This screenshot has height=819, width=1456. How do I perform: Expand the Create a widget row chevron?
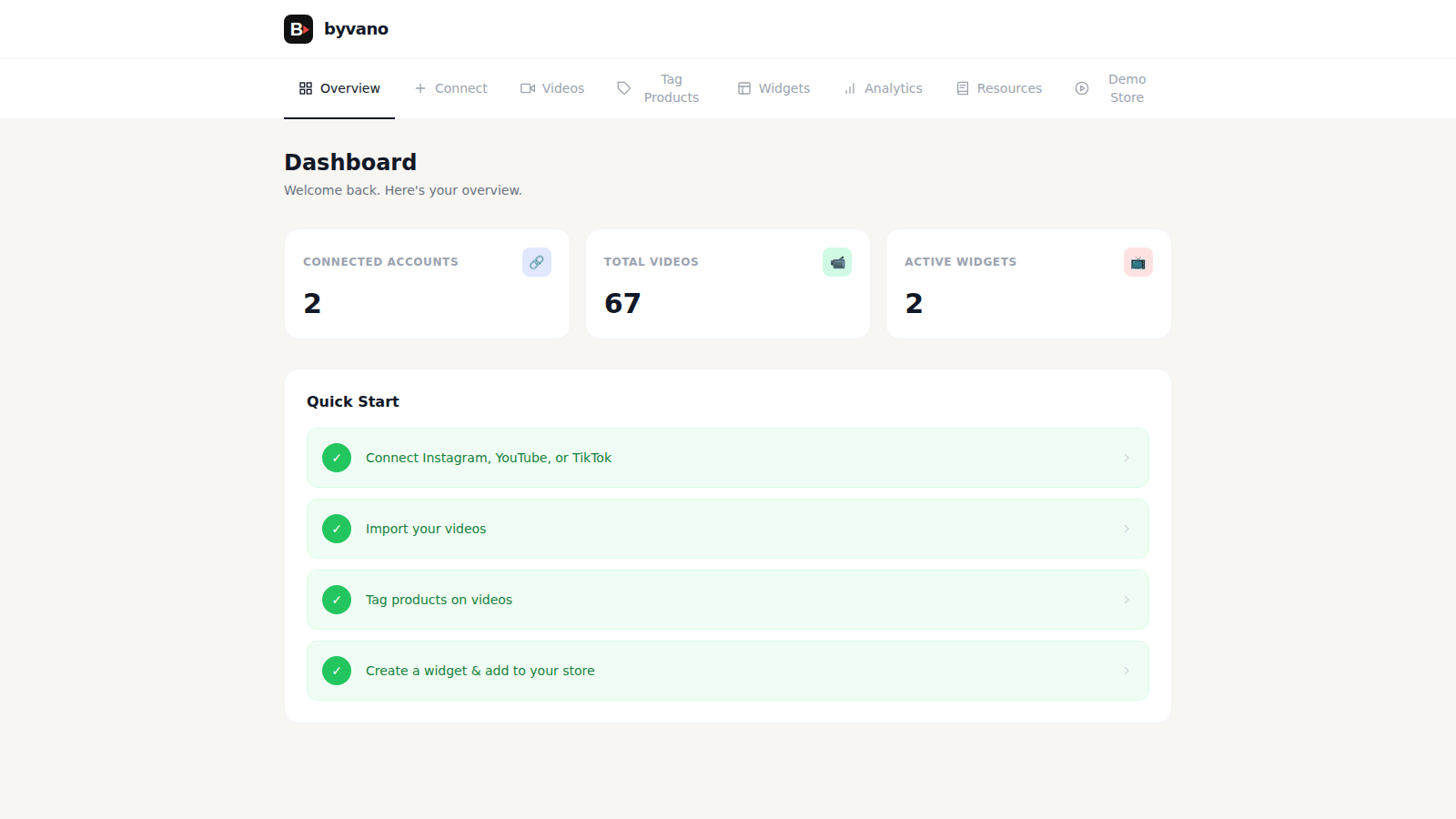1127,671
